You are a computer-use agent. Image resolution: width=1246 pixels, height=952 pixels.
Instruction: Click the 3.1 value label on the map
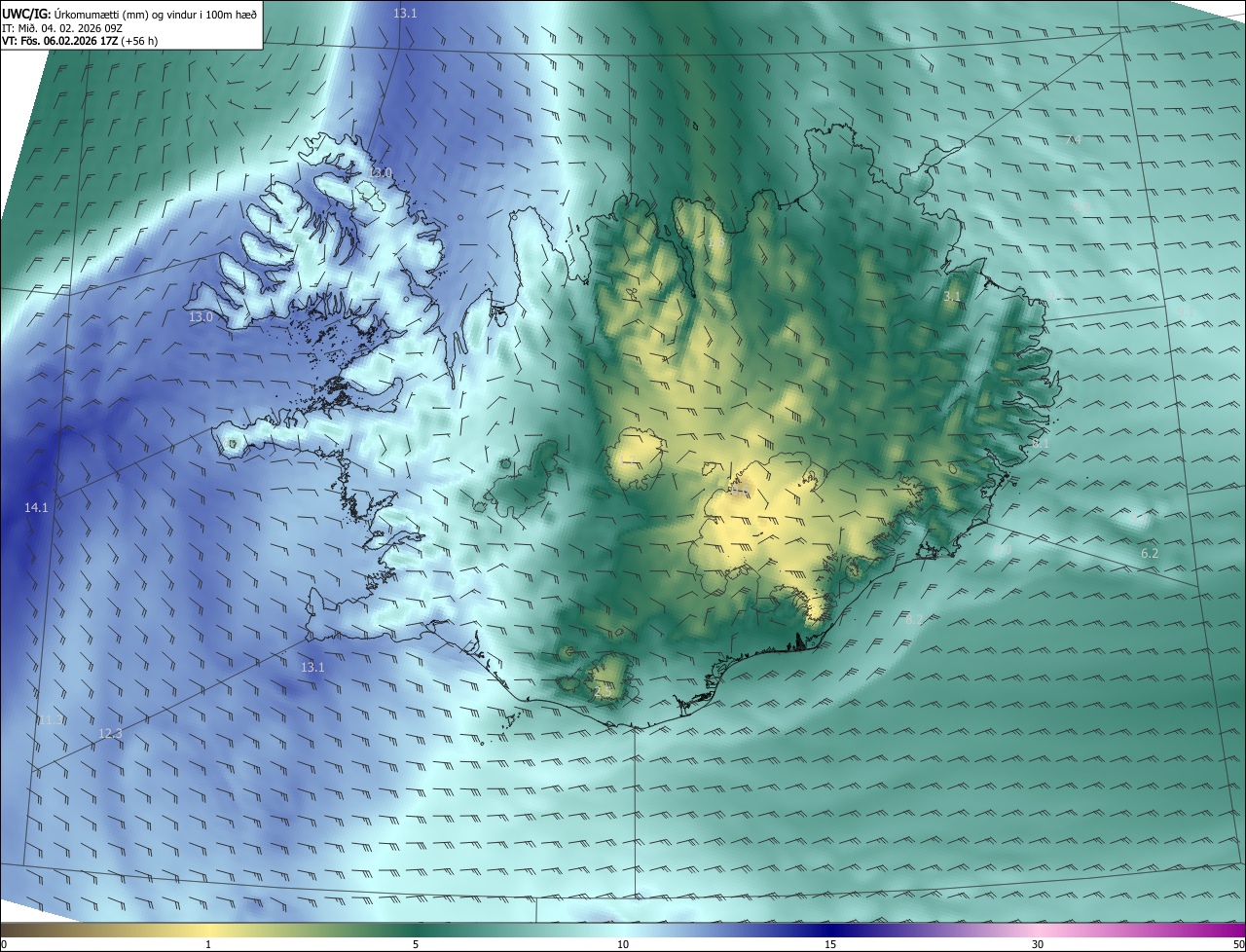point(952,295)
